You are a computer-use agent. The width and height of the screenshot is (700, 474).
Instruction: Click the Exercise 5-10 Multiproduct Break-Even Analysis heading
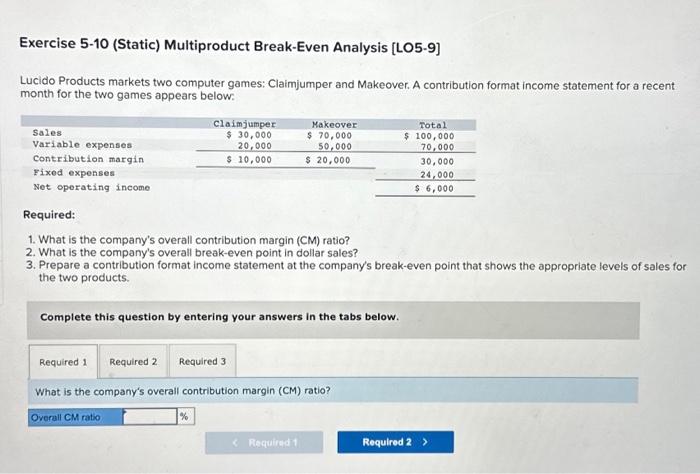pyautogui.click(x=230, y=46)
